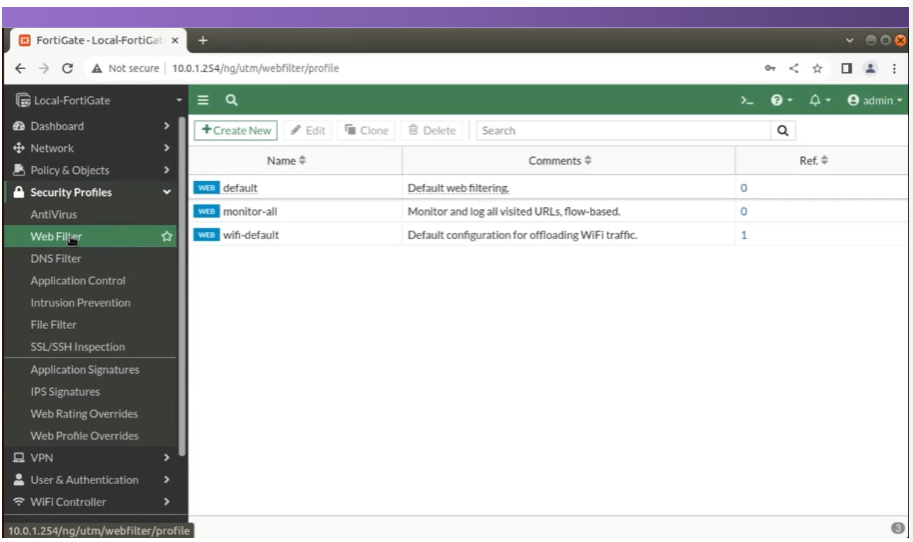
Task: Click the search magnifier button beside Search
Action: click(783, 130)
